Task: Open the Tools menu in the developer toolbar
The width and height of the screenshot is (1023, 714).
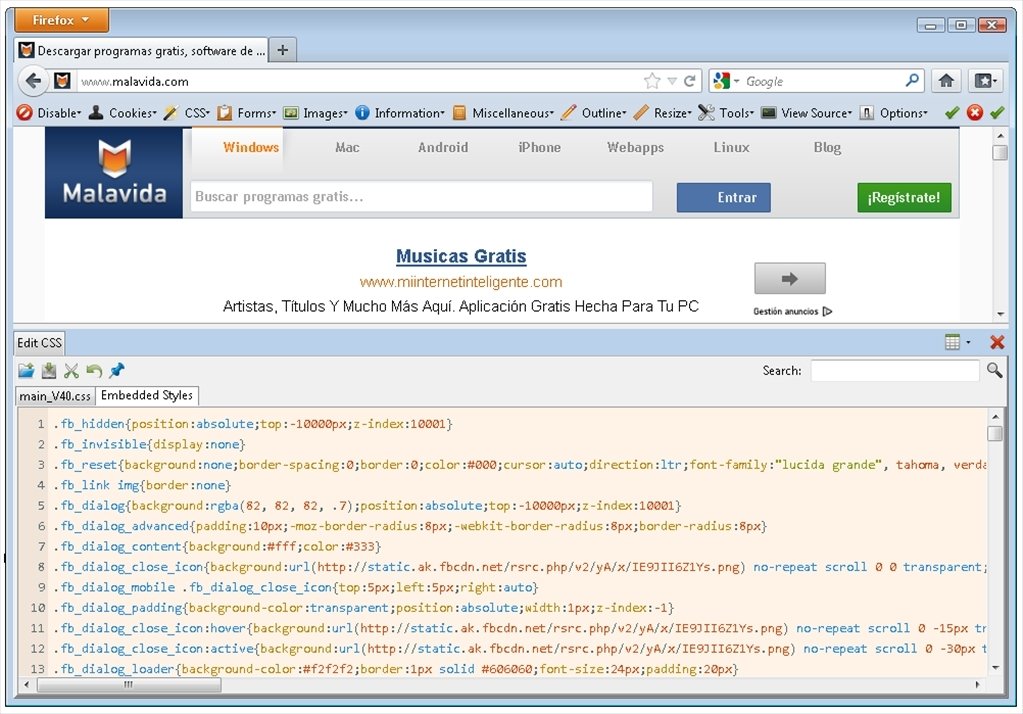Action: (x=726, y=113)
